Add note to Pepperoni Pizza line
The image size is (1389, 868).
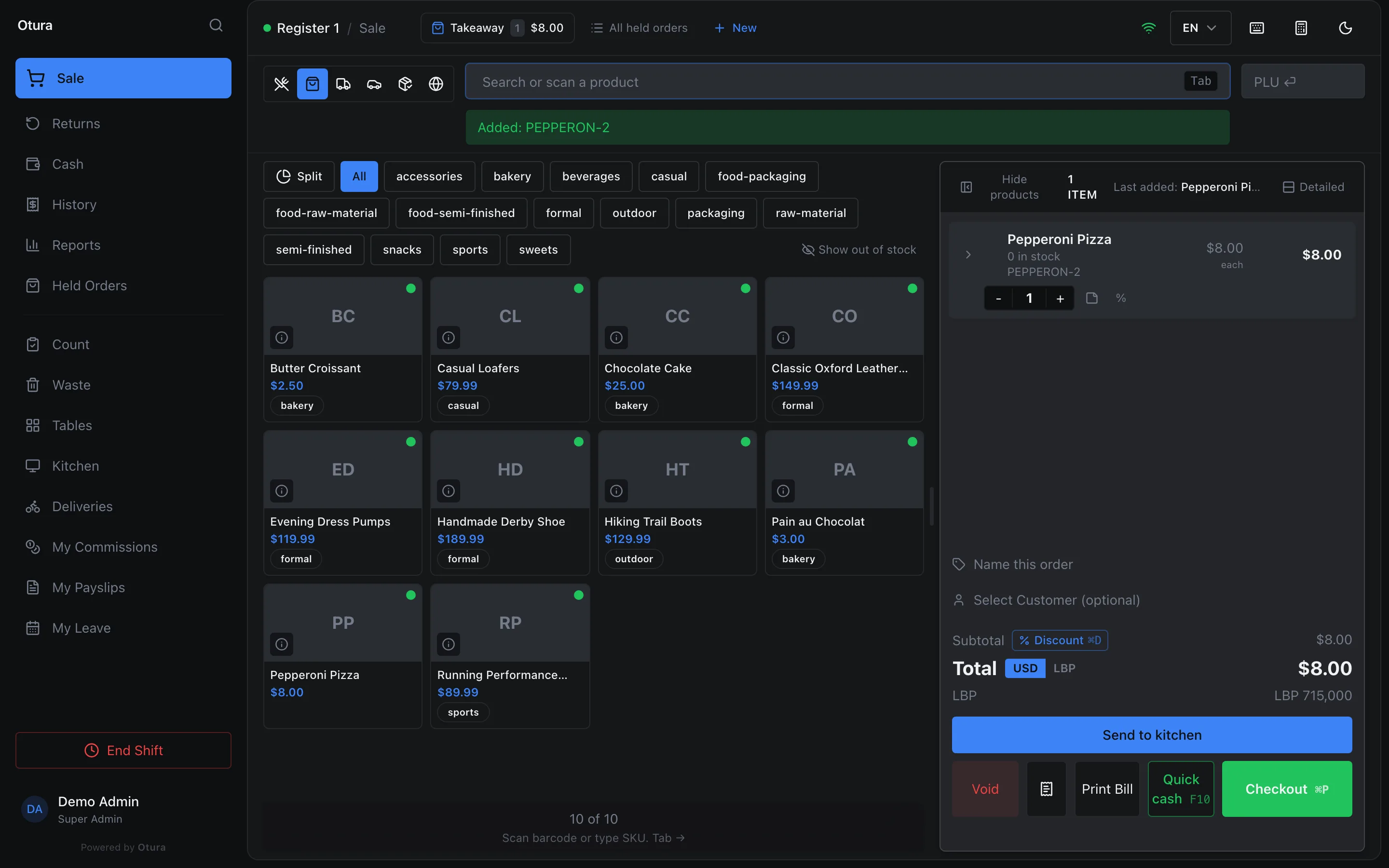tap(1092, 298)
